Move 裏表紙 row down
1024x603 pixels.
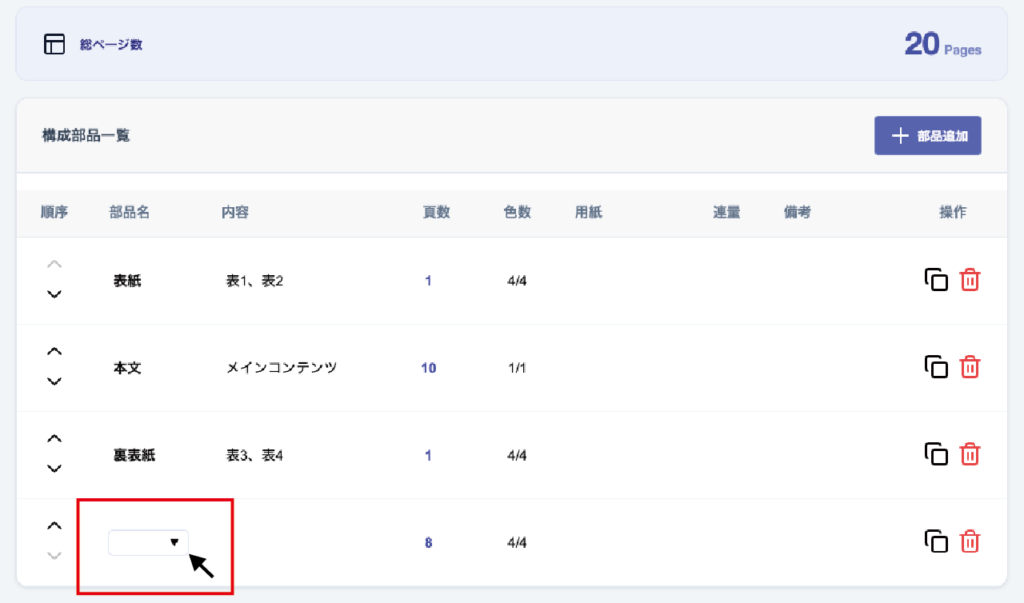click(x=55, y=468)
